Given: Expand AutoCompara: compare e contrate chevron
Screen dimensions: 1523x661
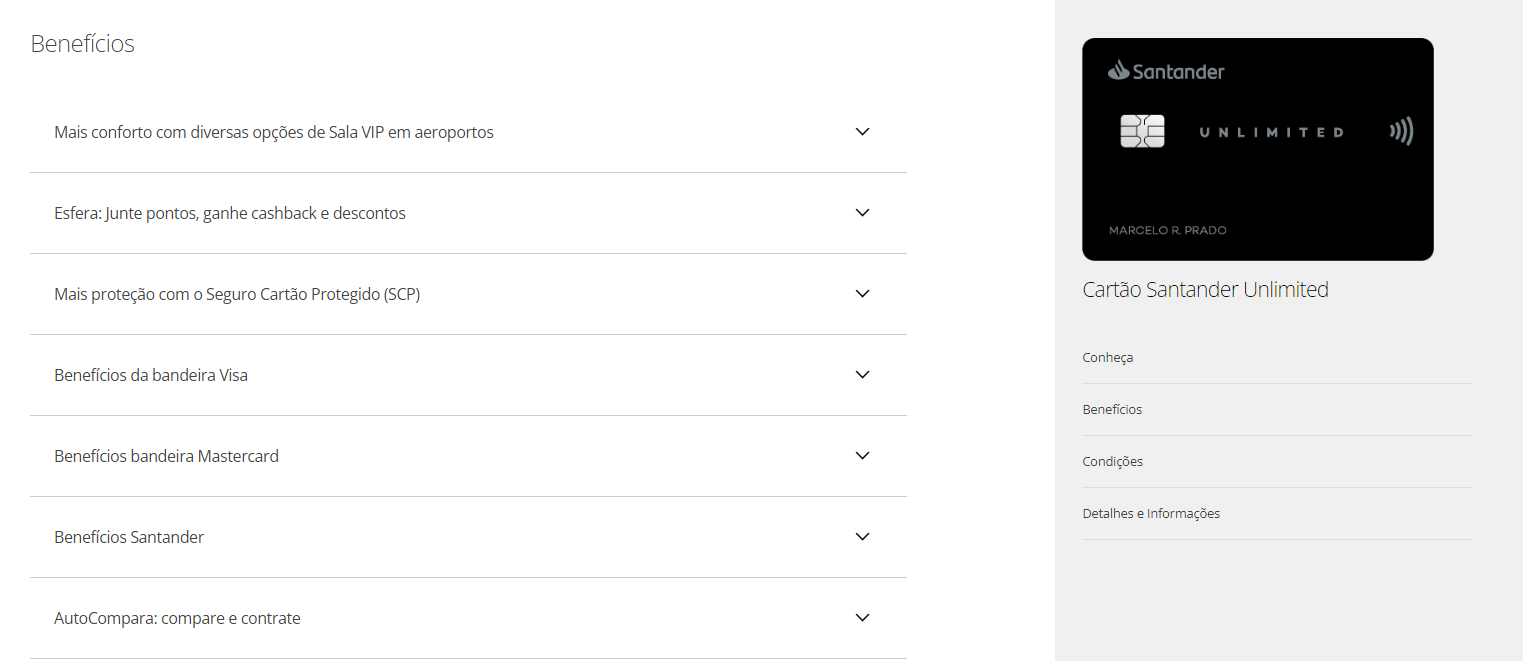Looking at the screenshot, I should click(x=863, y=618).
